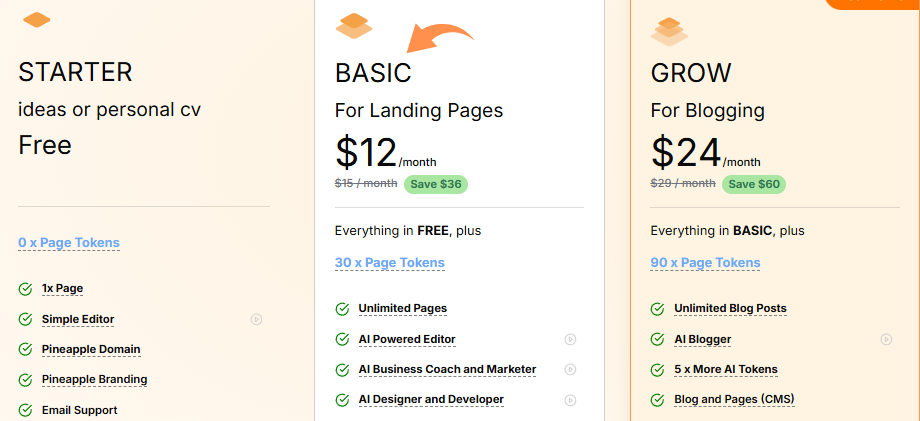Click the 5 x More AI Tokens feature
920x421 pixels.
point(726,369)
